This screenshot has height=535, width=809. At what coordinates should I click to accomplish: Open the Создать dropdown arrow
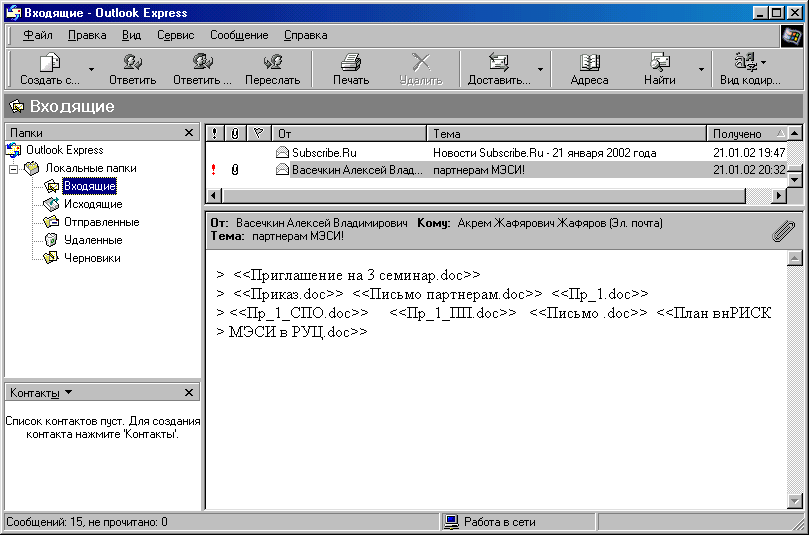(91, 69)
